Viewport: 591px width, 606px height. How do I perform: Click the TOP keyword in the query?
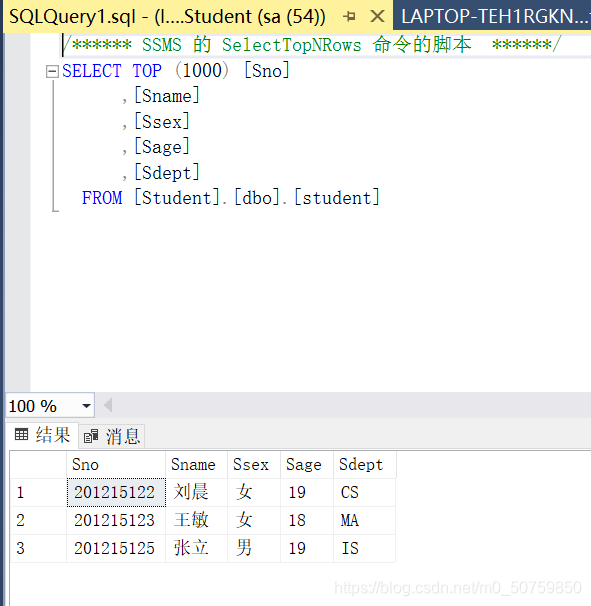click(x=147, y=71)
